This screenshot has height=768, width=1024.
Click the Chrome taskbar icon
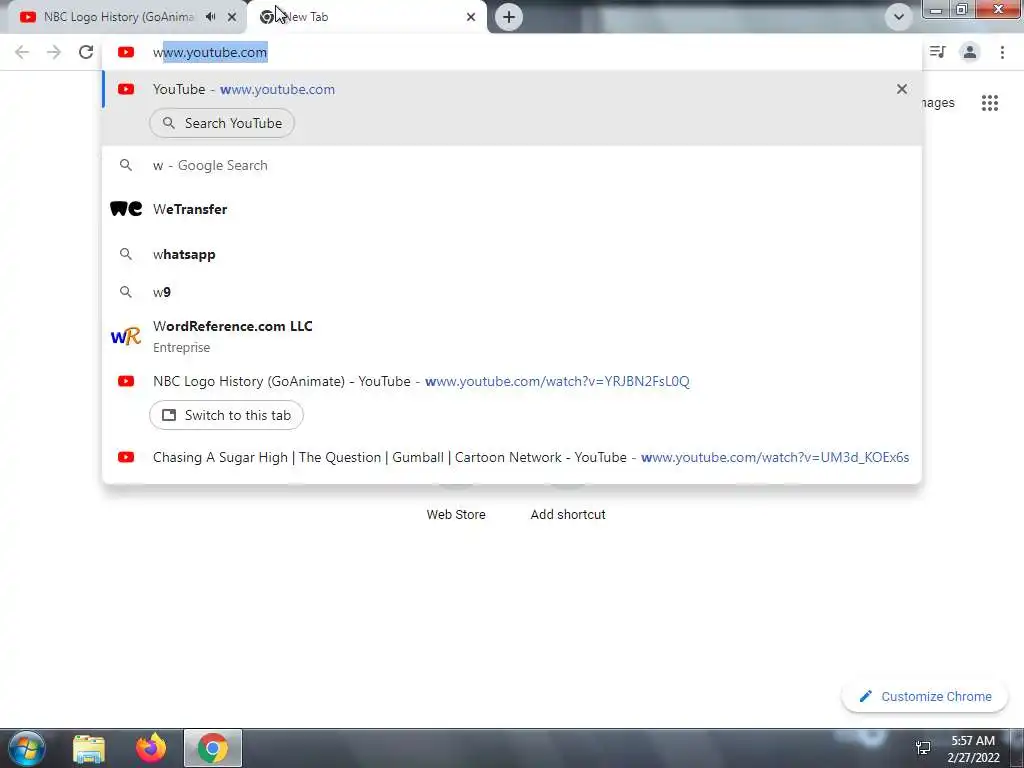(x=213, y=748)
